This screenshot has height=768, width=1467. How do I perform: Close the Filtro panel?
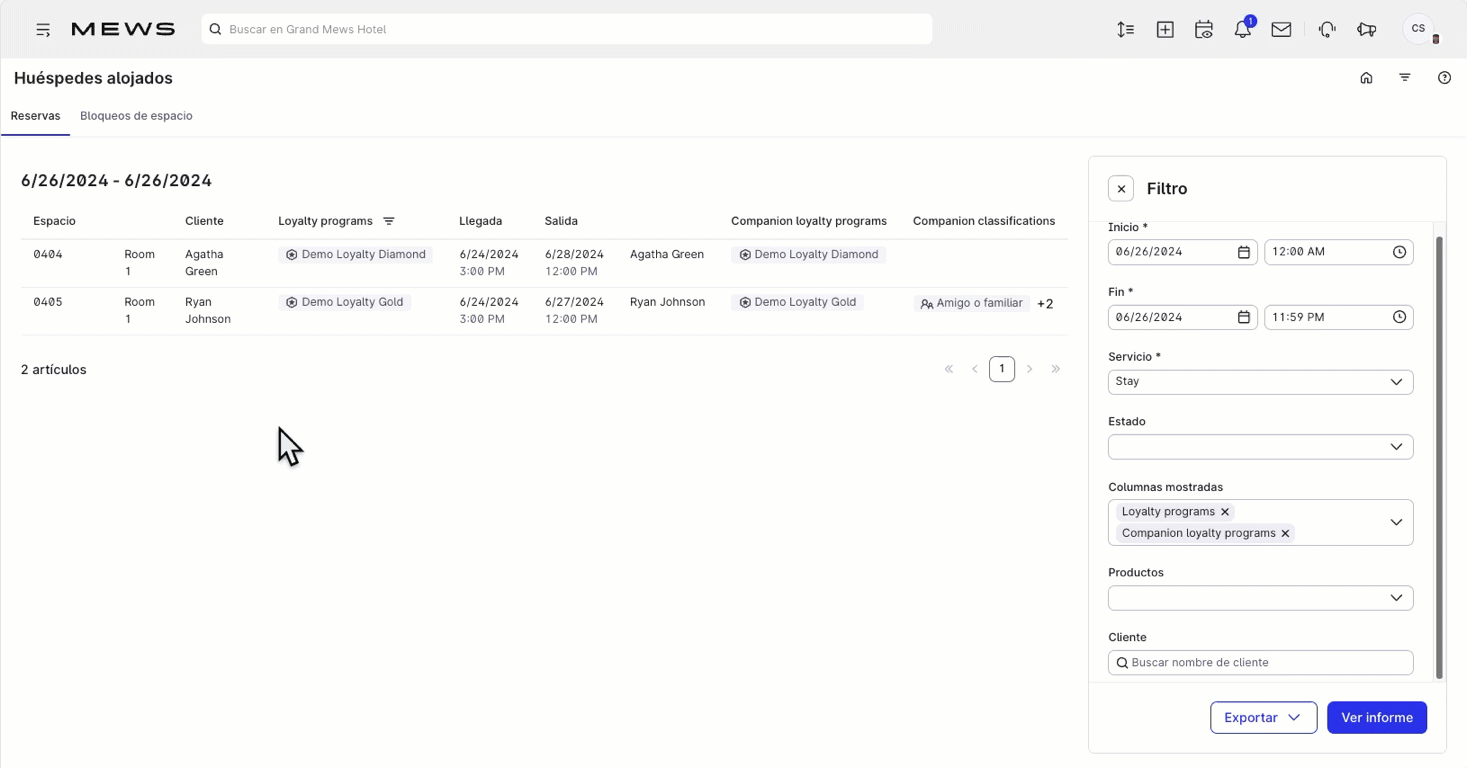[1121, 189]
